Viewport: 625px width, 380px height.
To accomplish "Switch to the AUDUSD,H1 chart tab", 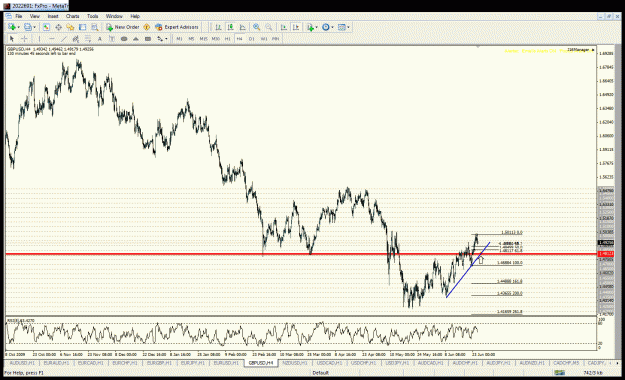I will 22,363.
